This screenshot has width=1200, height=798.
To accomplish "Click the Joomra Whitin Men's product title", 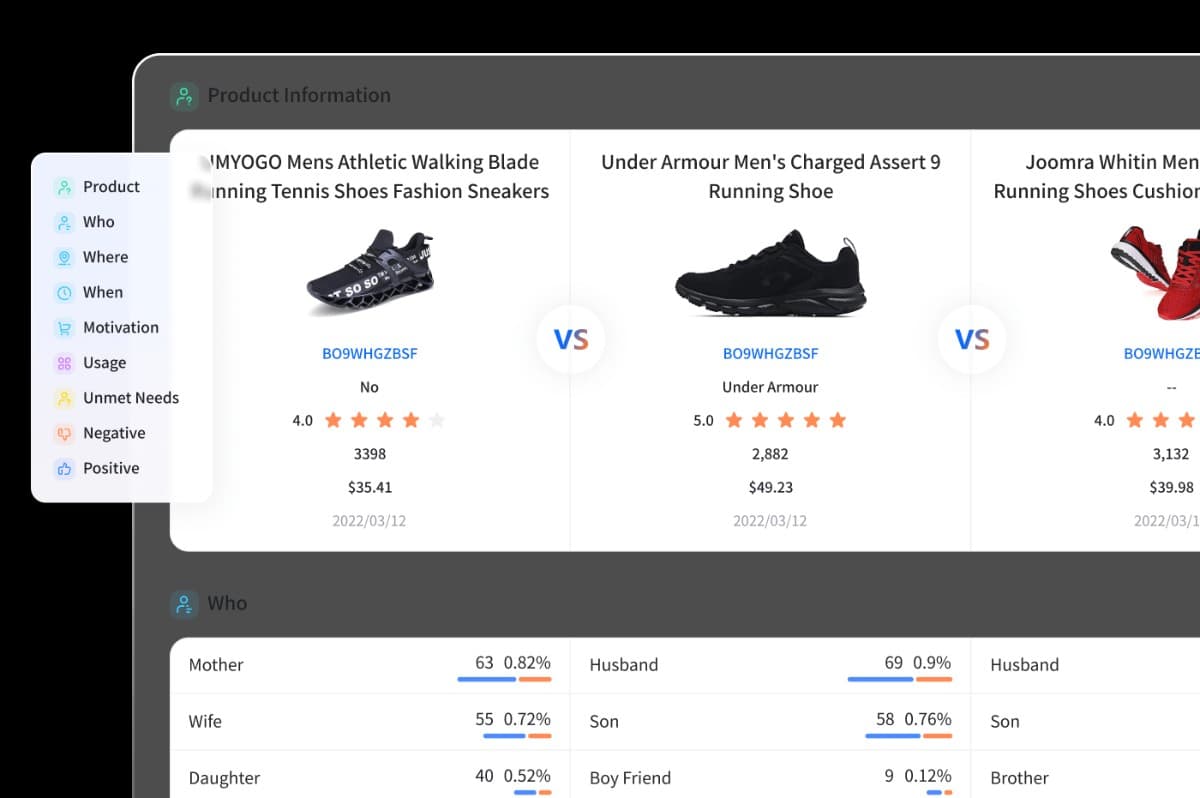I will click(x=1096, y=177).
